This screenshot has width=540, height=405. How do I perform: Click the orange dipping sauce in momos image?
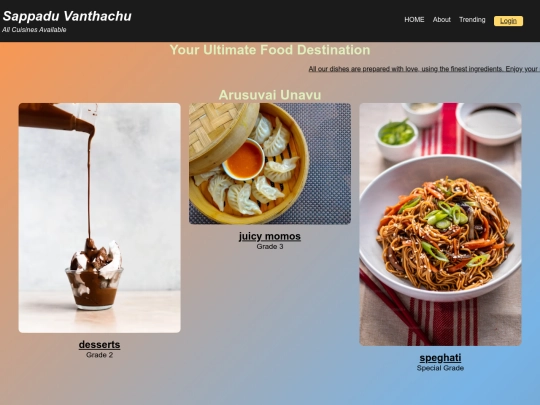244,160
